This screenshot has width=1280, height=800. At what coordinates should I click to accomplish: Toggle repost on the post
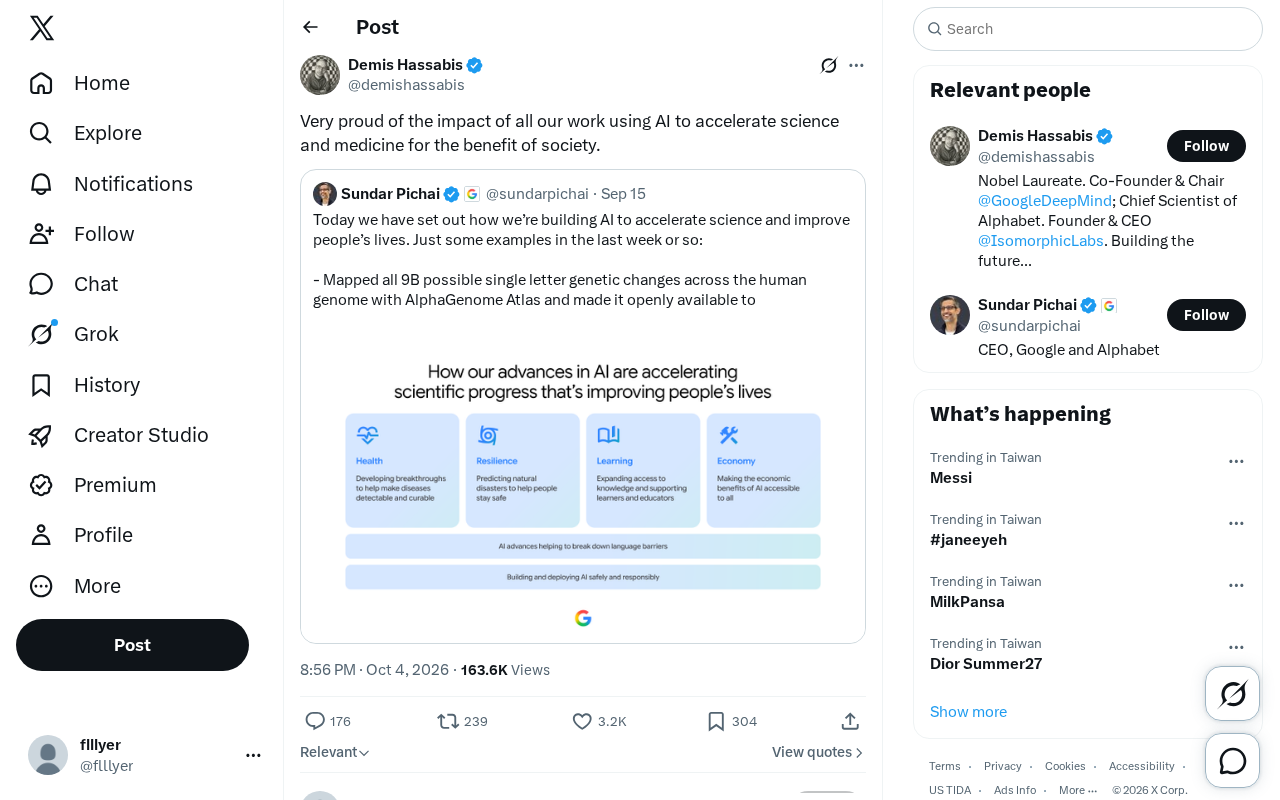pyautogui.click(x=448, y=721)
